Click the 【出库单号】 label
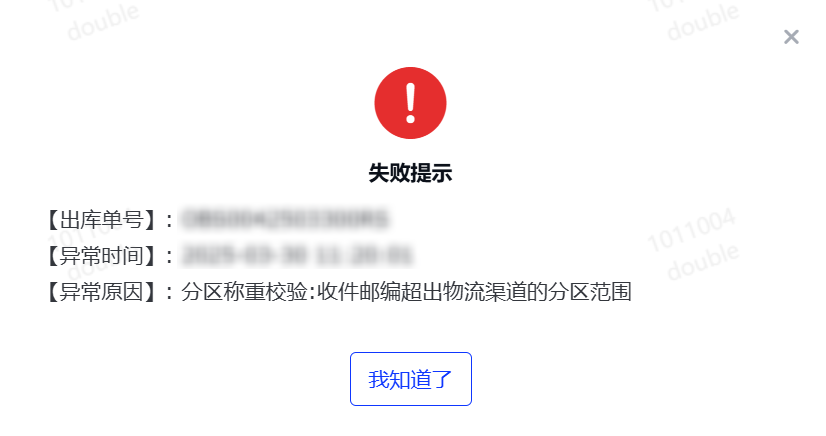 102,220
